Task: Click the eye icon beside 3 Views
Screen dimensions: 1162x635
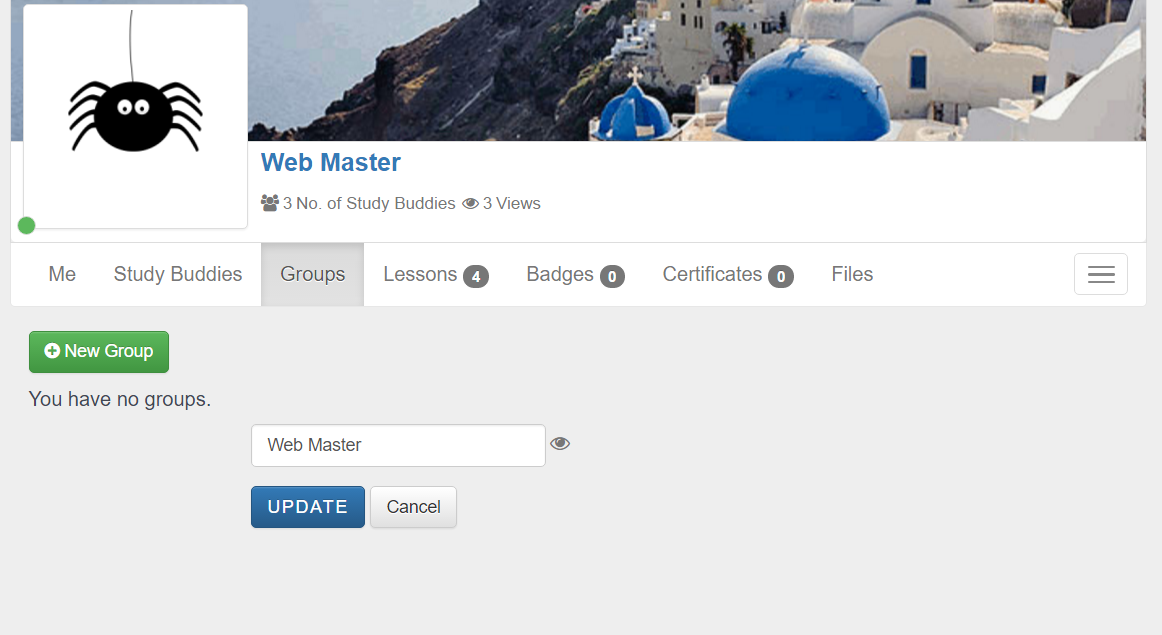Action: pyautogui.click(x=471, y=203)
